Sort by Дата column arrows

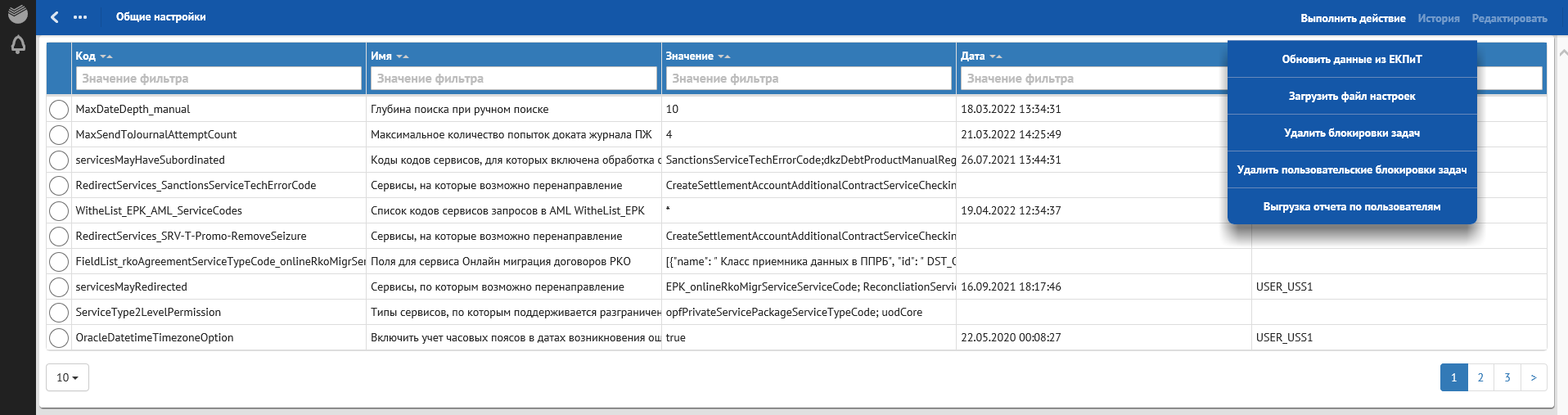(996, 56)
